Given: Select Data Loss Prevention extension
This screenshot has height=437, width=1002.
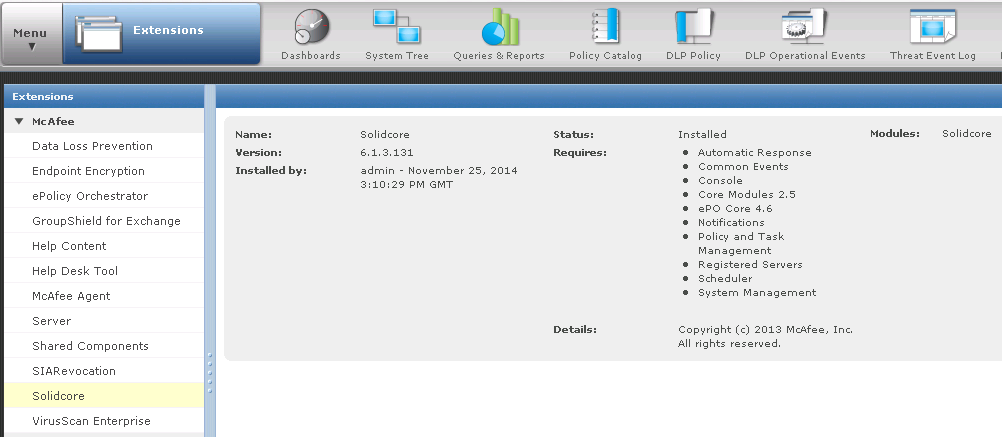Looking at the screenshot, I should (104, 146).
